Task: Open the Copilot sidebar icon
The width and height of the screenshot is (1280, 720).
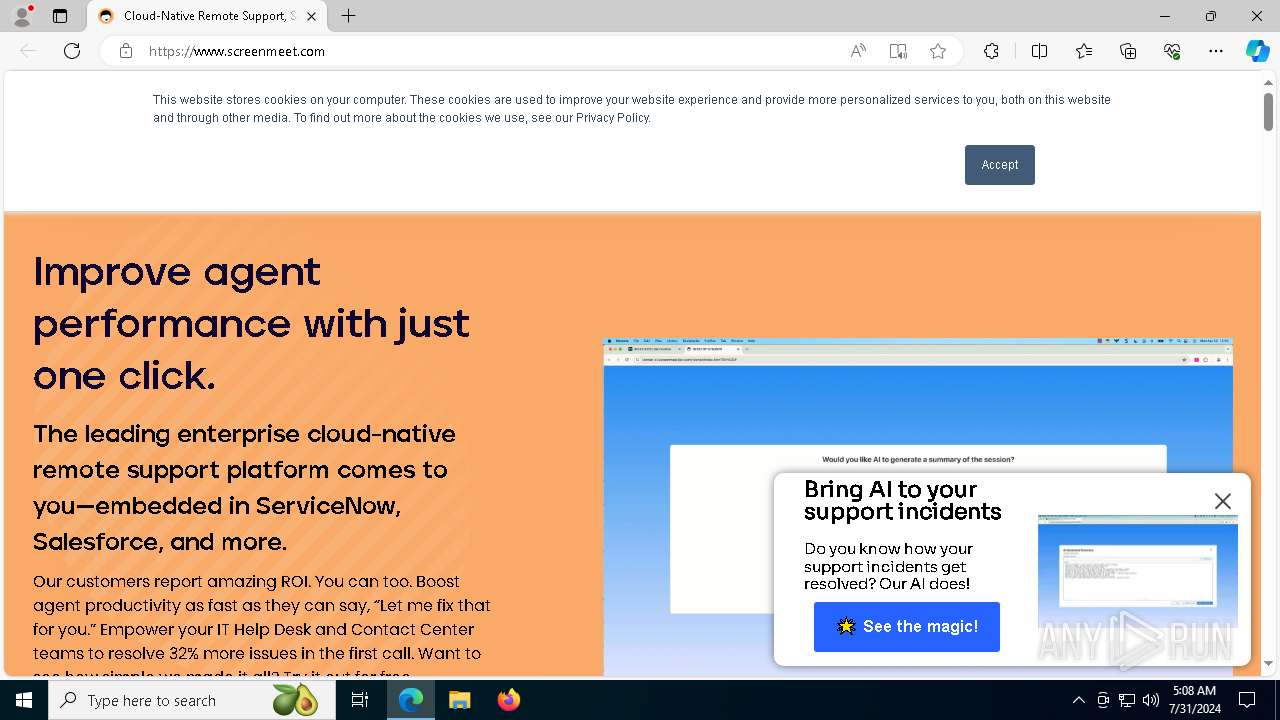Action: coord(1257,51)
